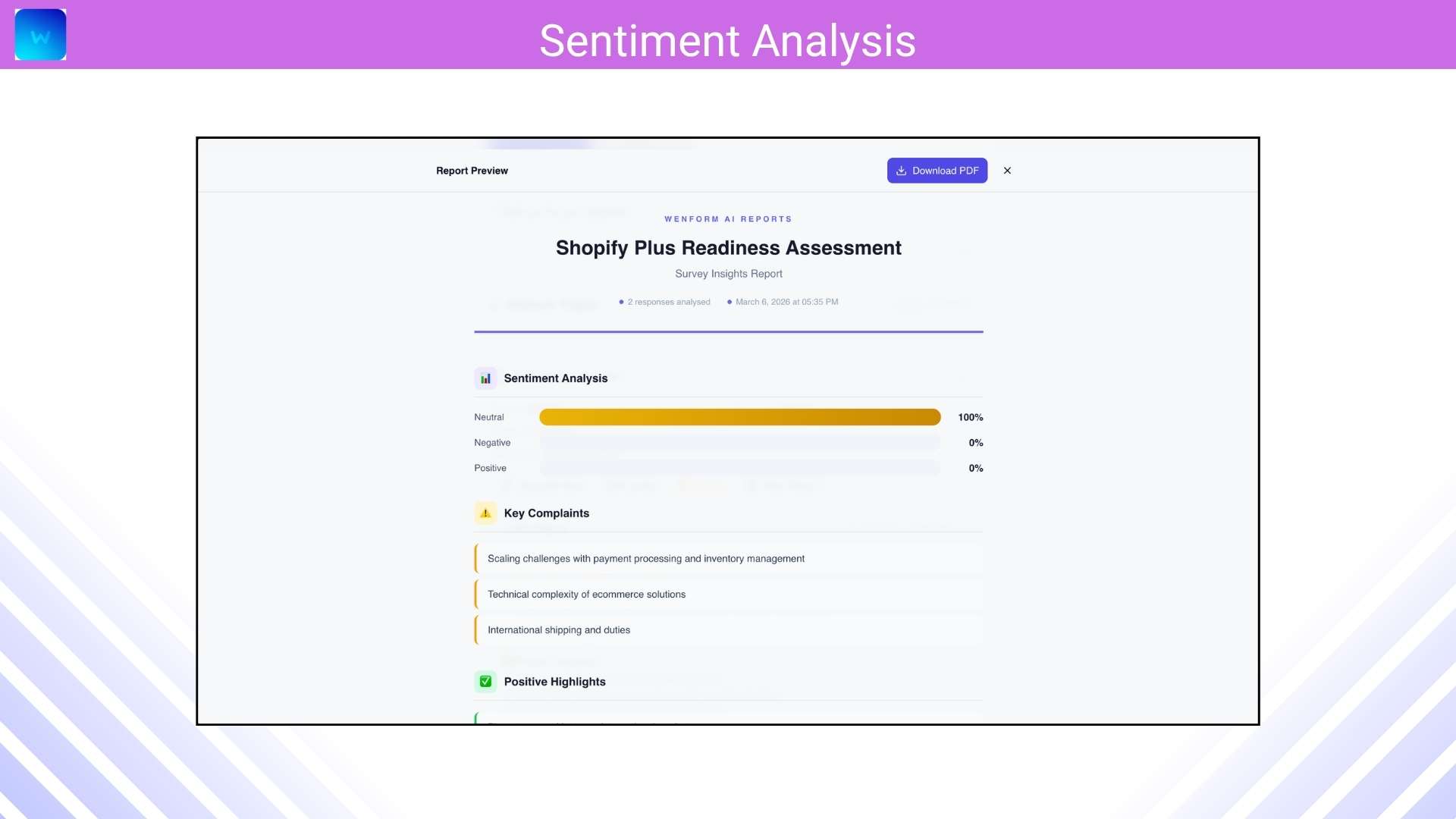Click the 'Shopify Plus Readiness Assessment' heading
The width and height of the screenshot is (1456, 819).
728,248
